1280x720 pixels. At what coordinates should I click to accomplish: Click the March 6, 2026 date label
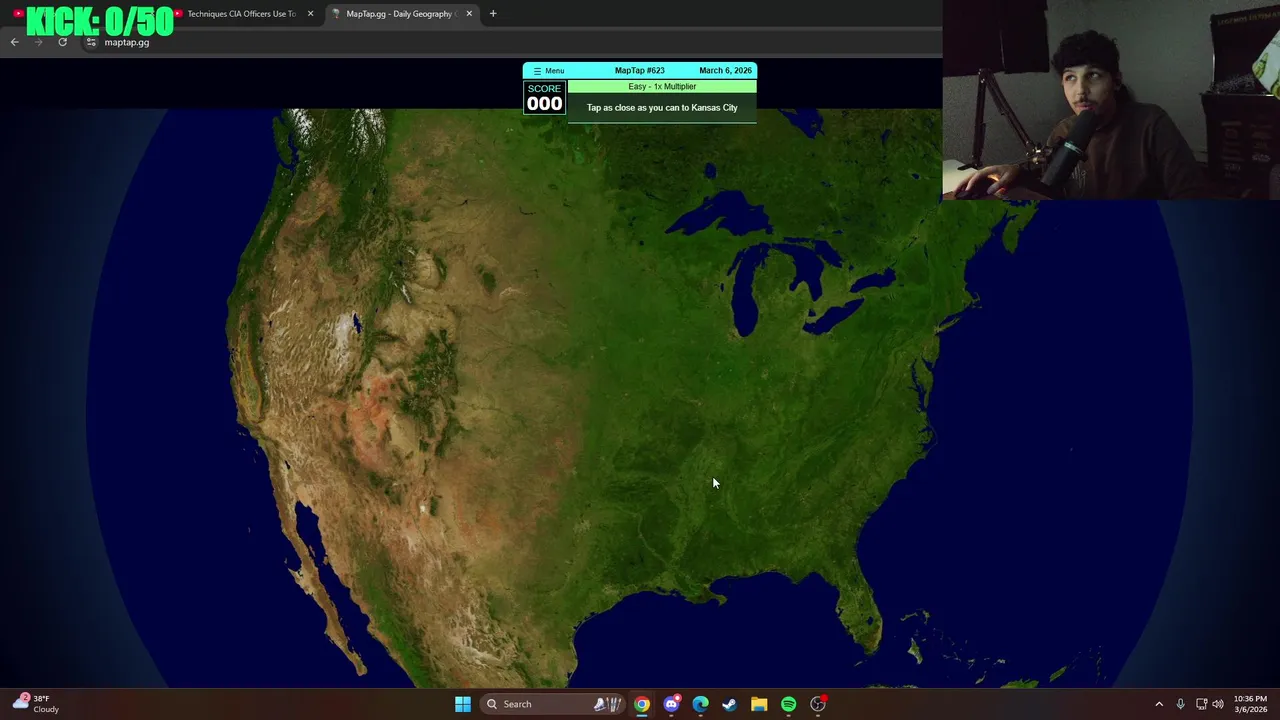coord(725,71)
